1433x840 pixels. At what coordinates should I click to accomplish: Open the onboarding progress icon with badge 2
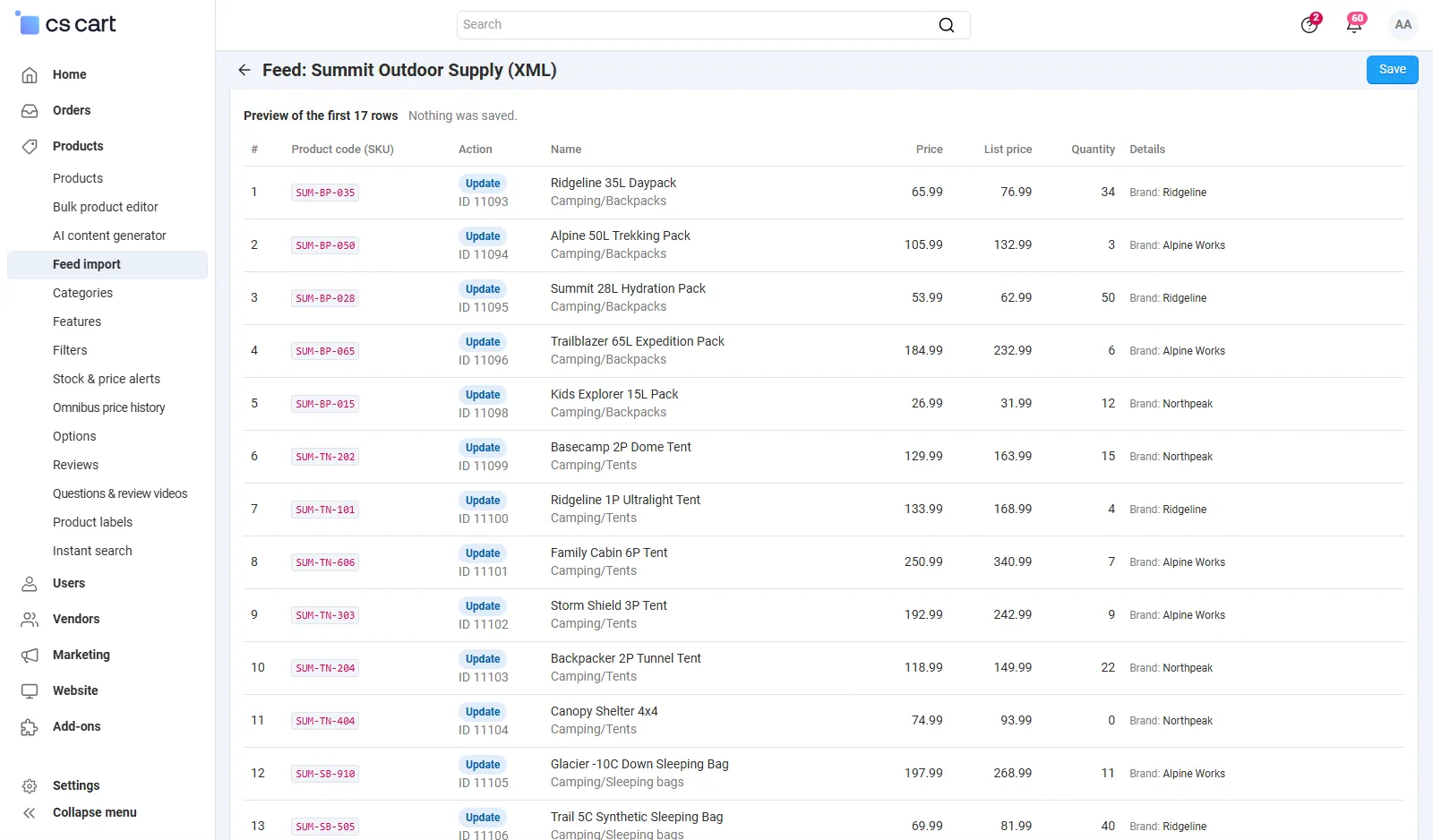click(1310, 24)
